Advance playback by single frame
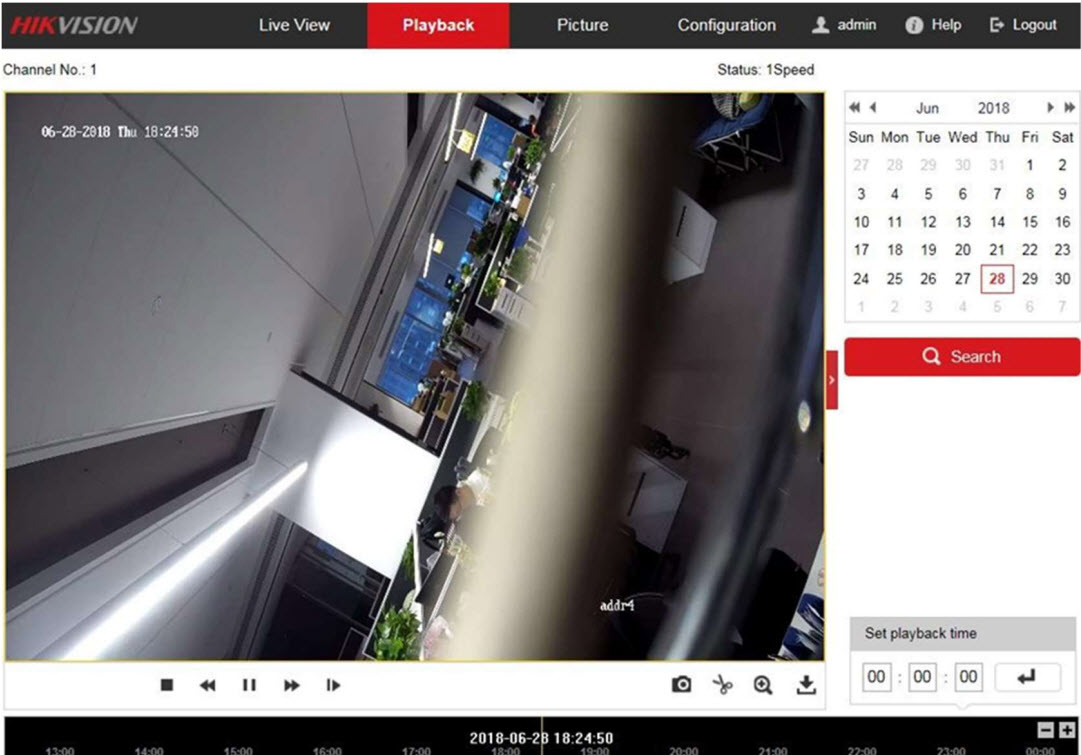 (x=333, y=685)
